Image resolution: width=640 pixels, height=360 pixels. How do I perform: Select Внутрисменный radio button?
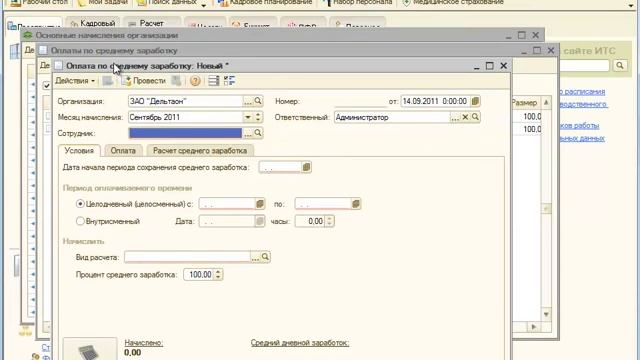(x=80, y=221)
